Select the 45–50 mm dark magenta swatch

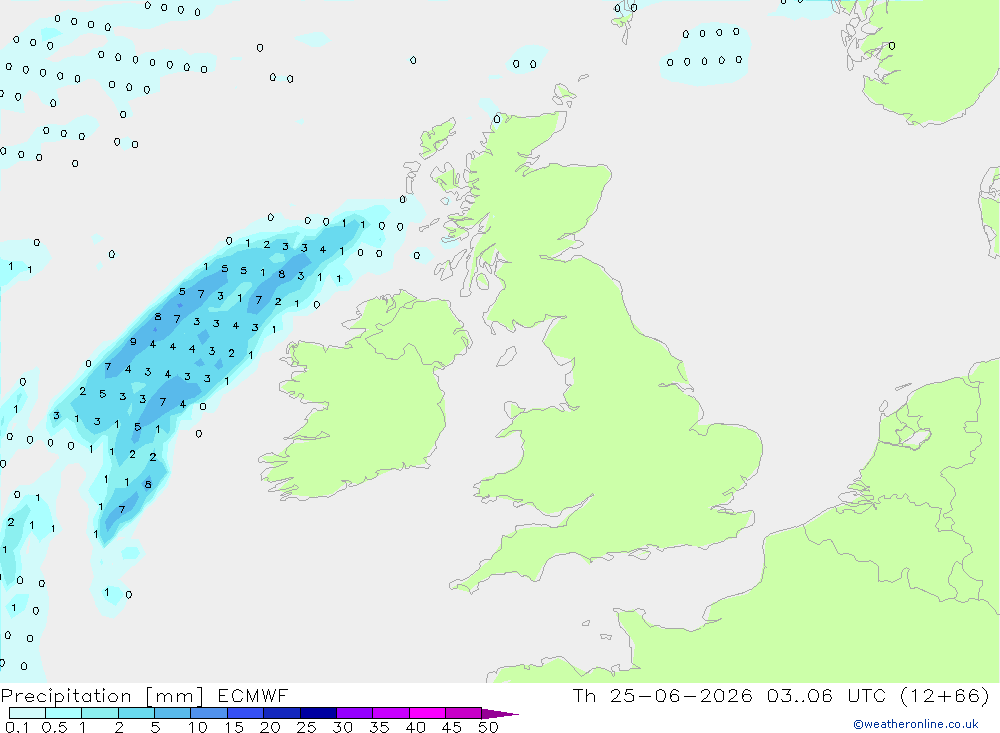tap(463, 713)
